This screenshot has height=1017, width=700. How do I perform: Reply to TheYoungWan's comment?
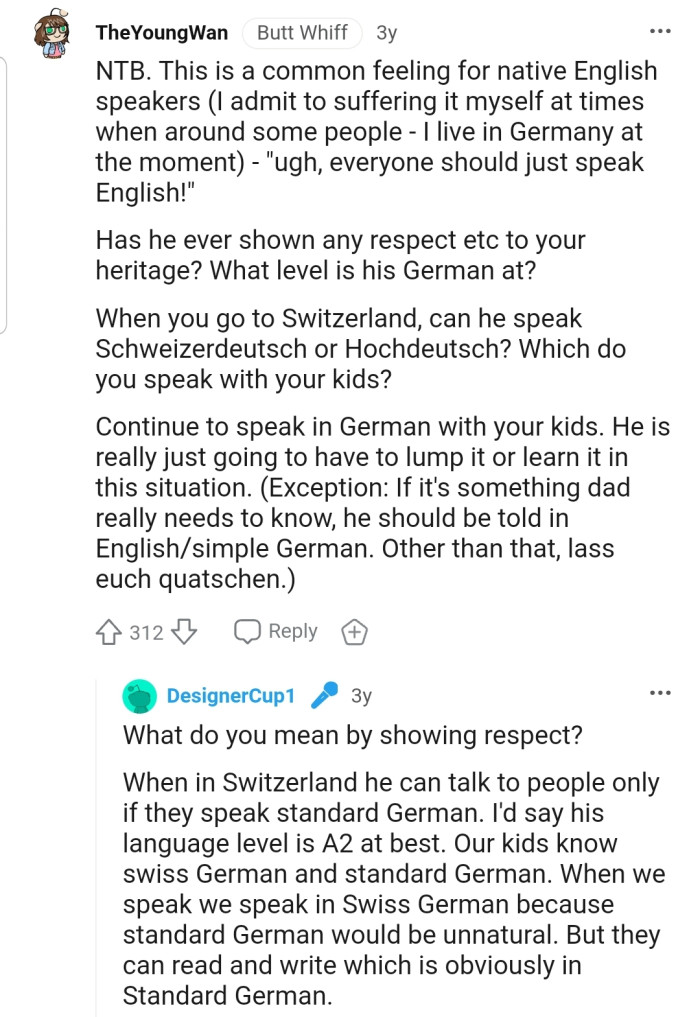pyautogui.click(x=275, y=632)
